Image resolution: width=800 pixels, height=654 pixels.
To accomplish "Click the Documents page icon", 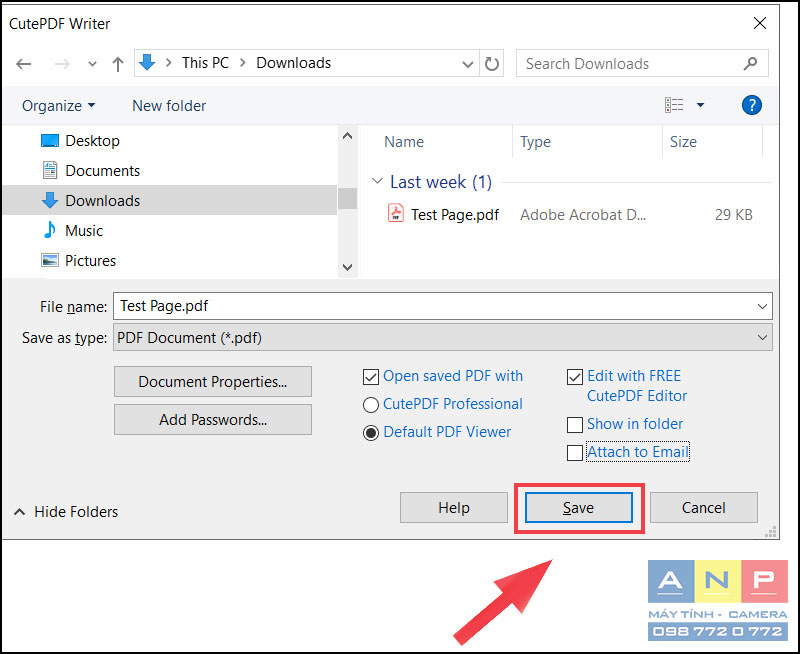I will tap(49, 170).
